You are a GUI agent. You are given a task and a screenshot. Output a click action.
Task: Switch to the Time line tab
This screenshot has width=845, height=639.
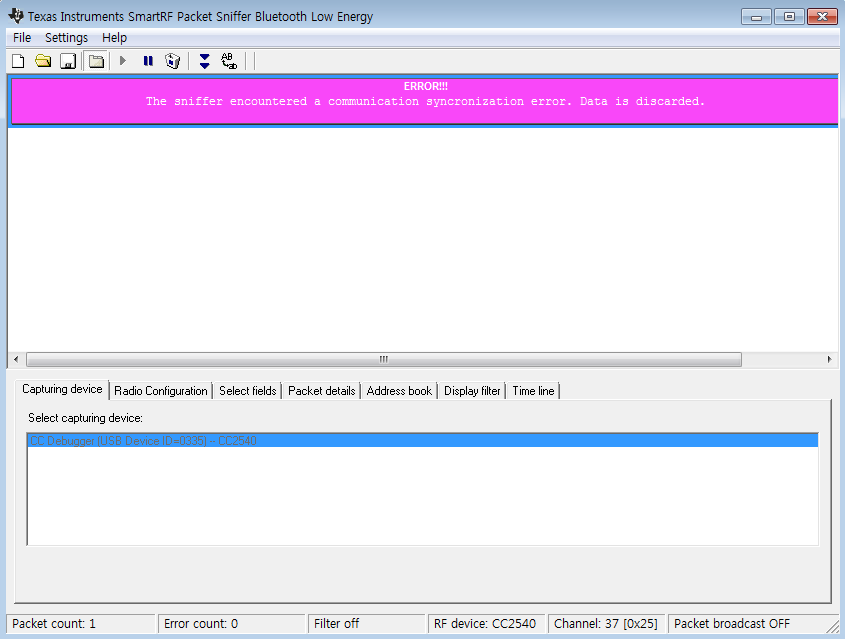coord(533,391)
